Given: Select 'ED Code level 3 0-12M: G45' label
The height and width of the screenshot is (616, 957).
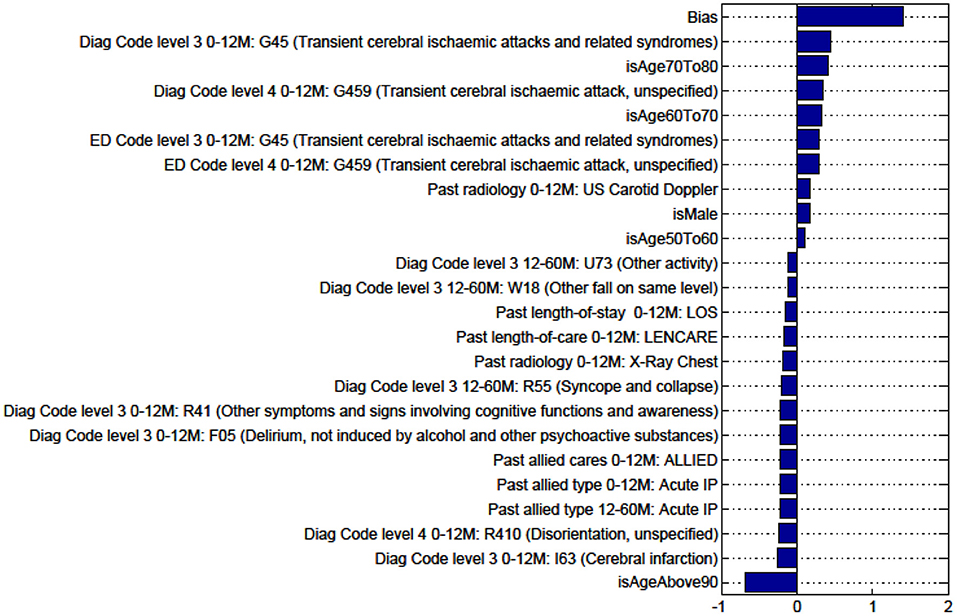Looking at the screenshot, I should [403, 140].
